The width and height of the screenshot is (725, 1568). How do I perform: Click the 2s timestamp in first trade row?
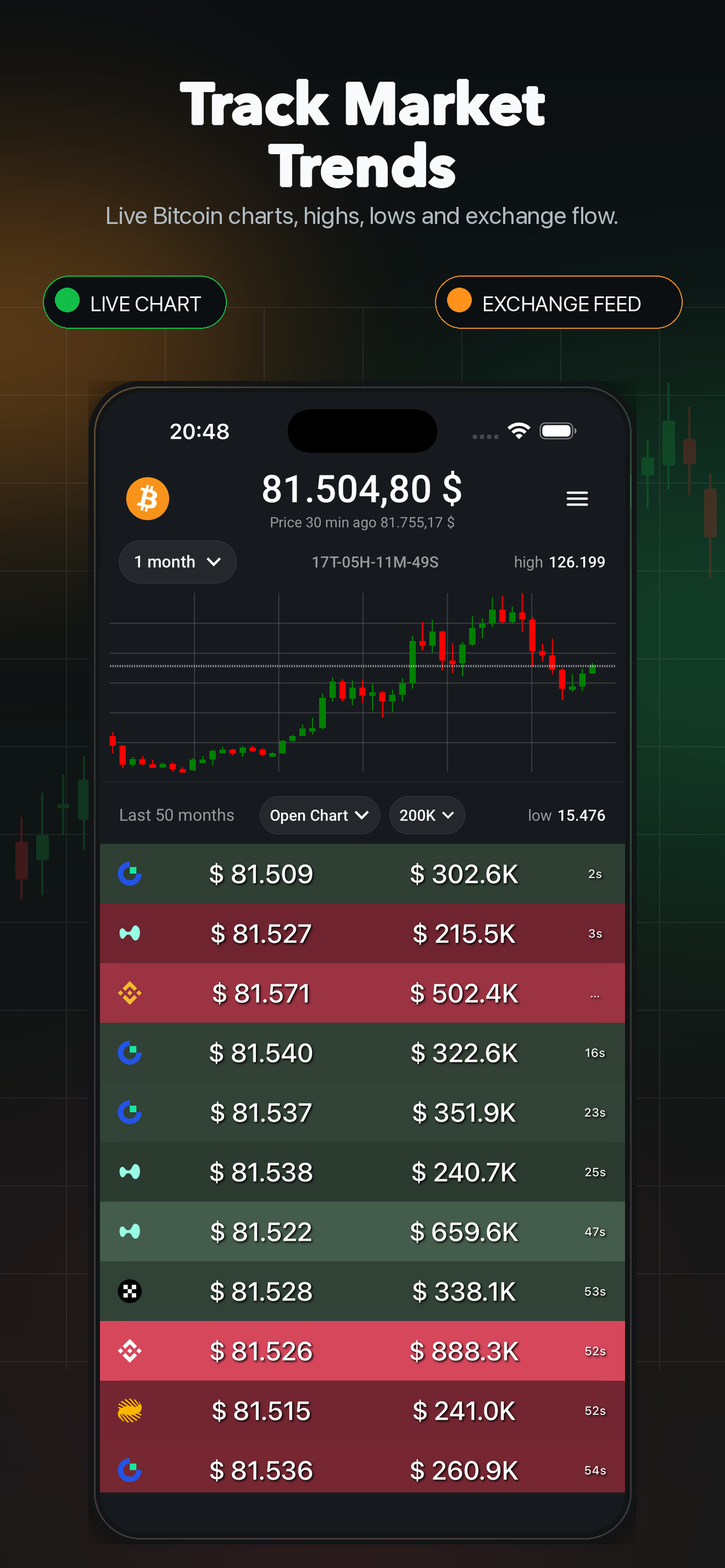click(x=595, y=874)
